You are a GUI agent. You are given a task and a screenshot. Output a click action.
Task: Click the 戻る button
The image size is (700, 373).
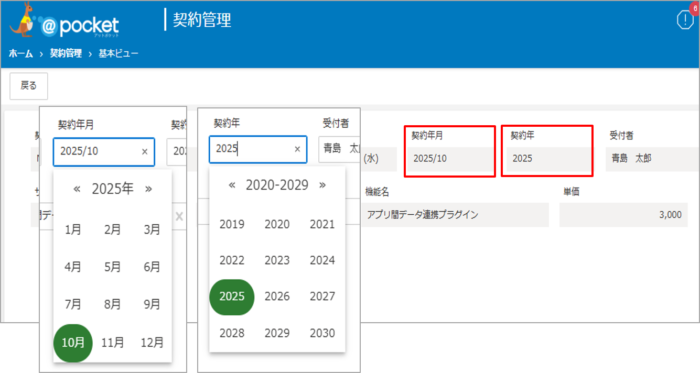29,86
